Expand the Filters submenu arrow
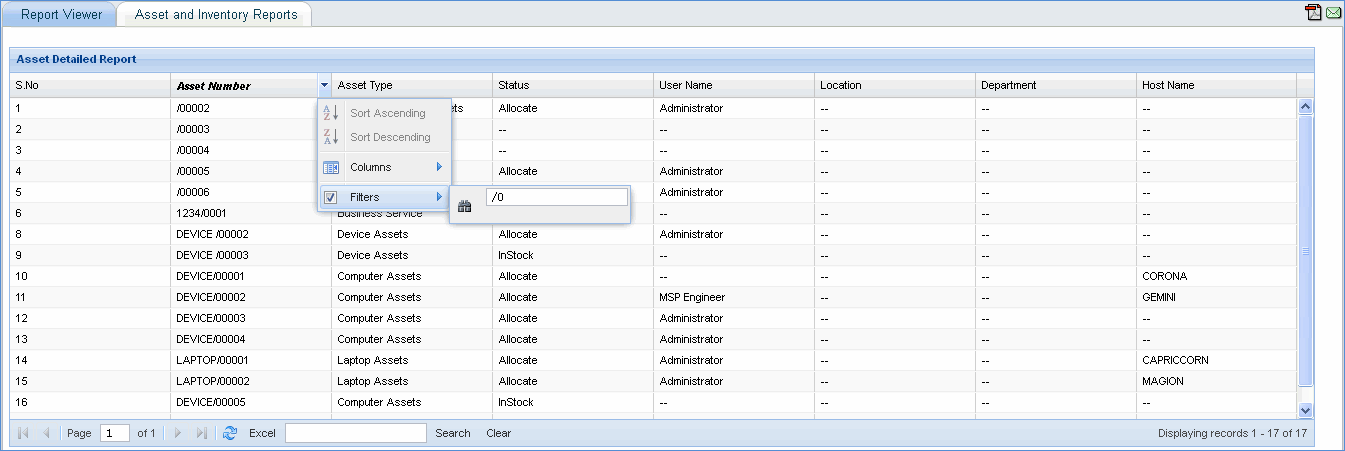This screenshot has height=451, width=1345. click(x=439, y=197)
